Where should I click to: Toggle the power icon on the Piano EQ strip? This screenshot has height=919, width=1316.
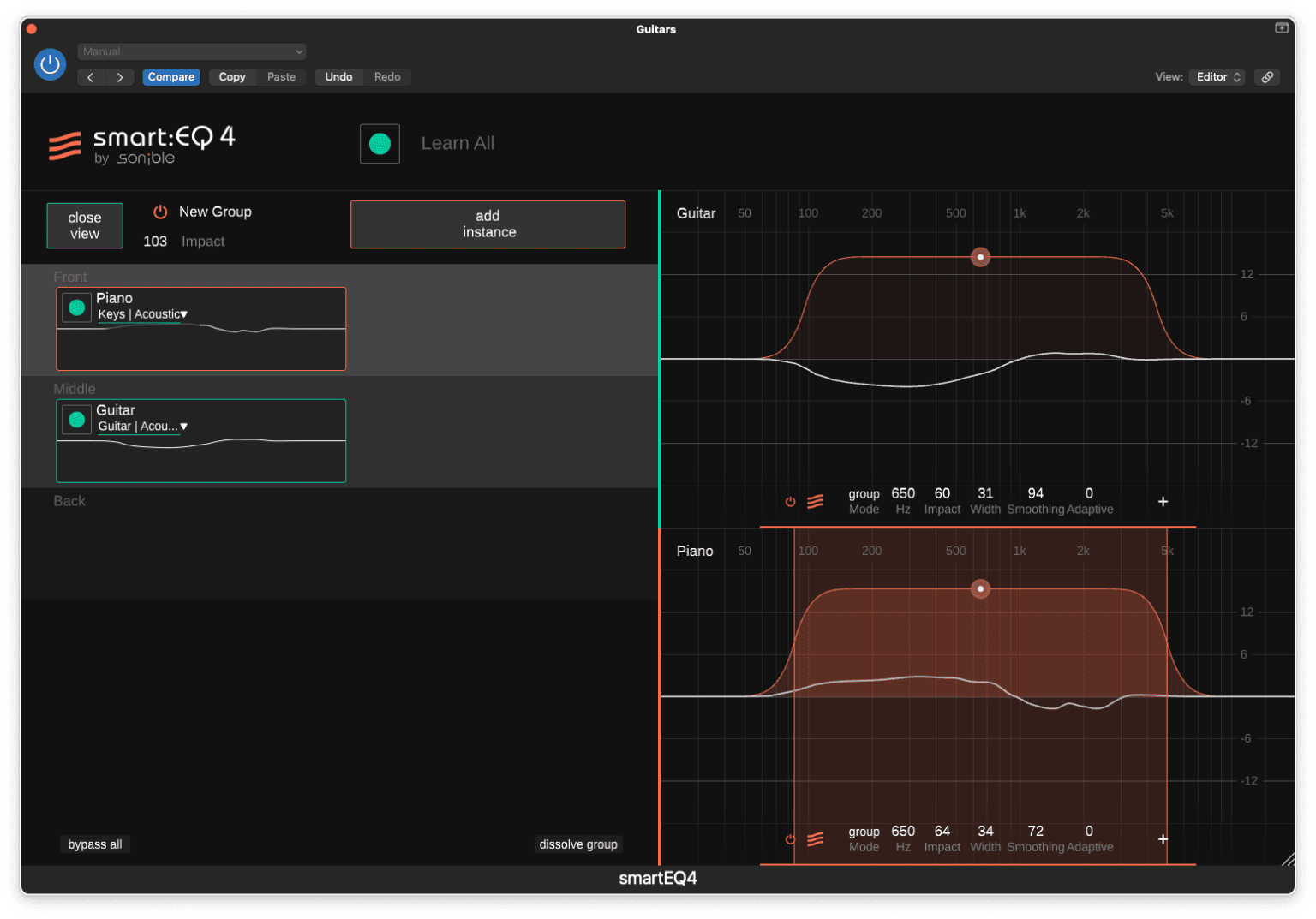(789, 839)
